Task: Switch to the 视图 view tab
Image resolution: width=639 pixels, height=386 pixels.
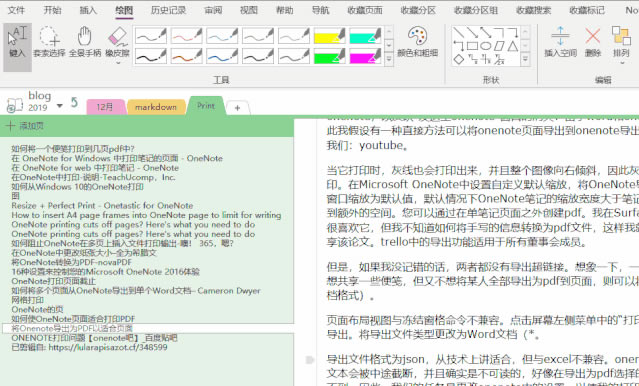Action: 249,10
